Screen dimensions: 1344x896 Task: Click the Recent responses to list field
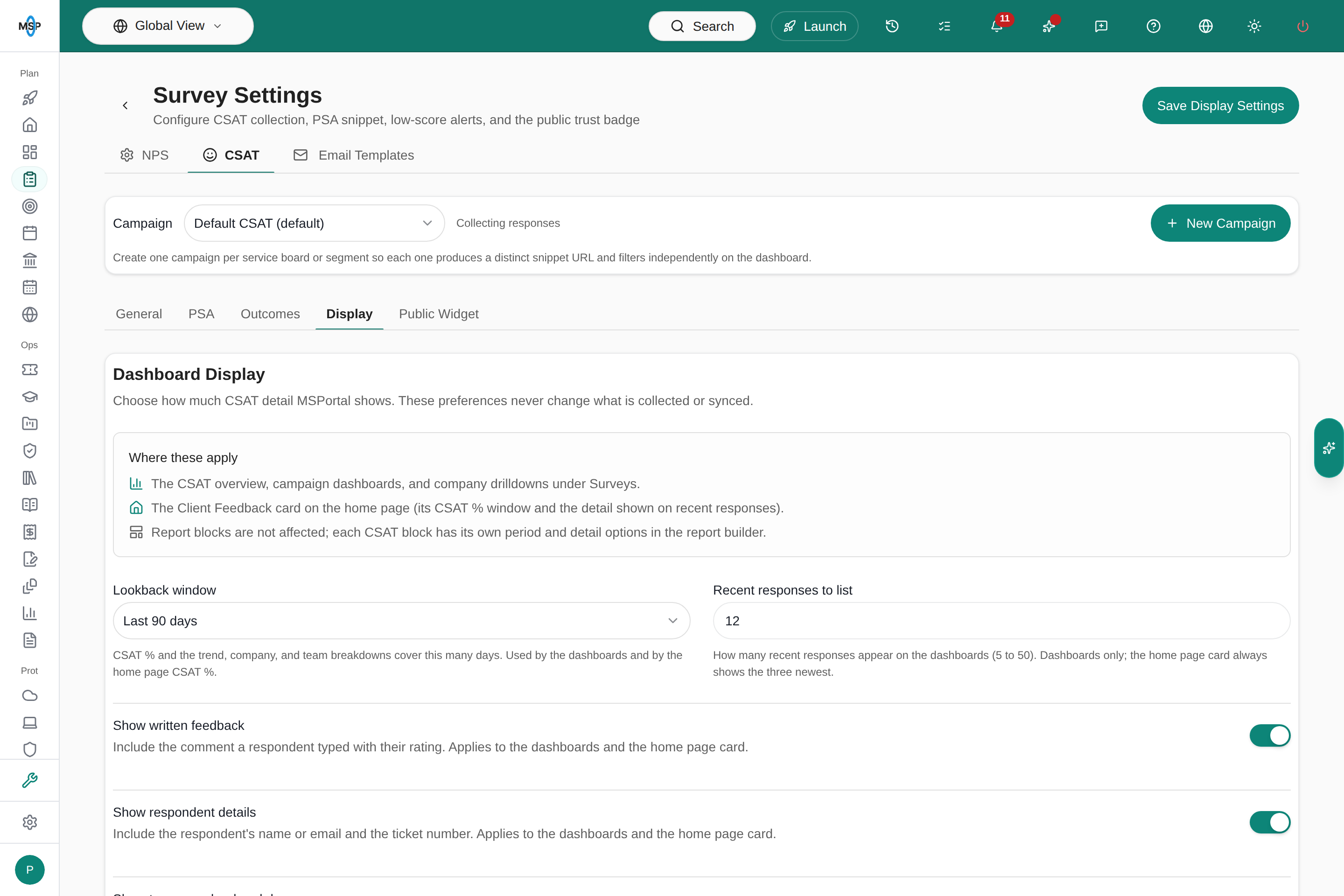1001,621
